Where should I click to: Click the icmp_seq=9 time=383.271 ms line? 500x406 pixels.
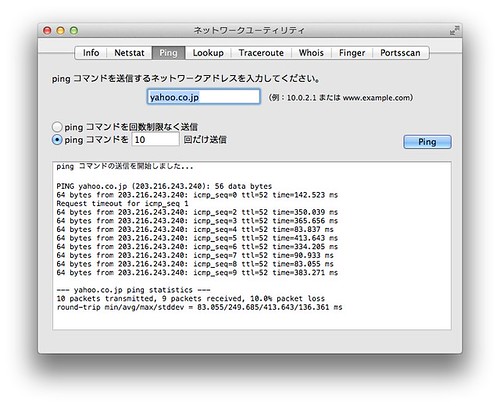pos(197,273)
